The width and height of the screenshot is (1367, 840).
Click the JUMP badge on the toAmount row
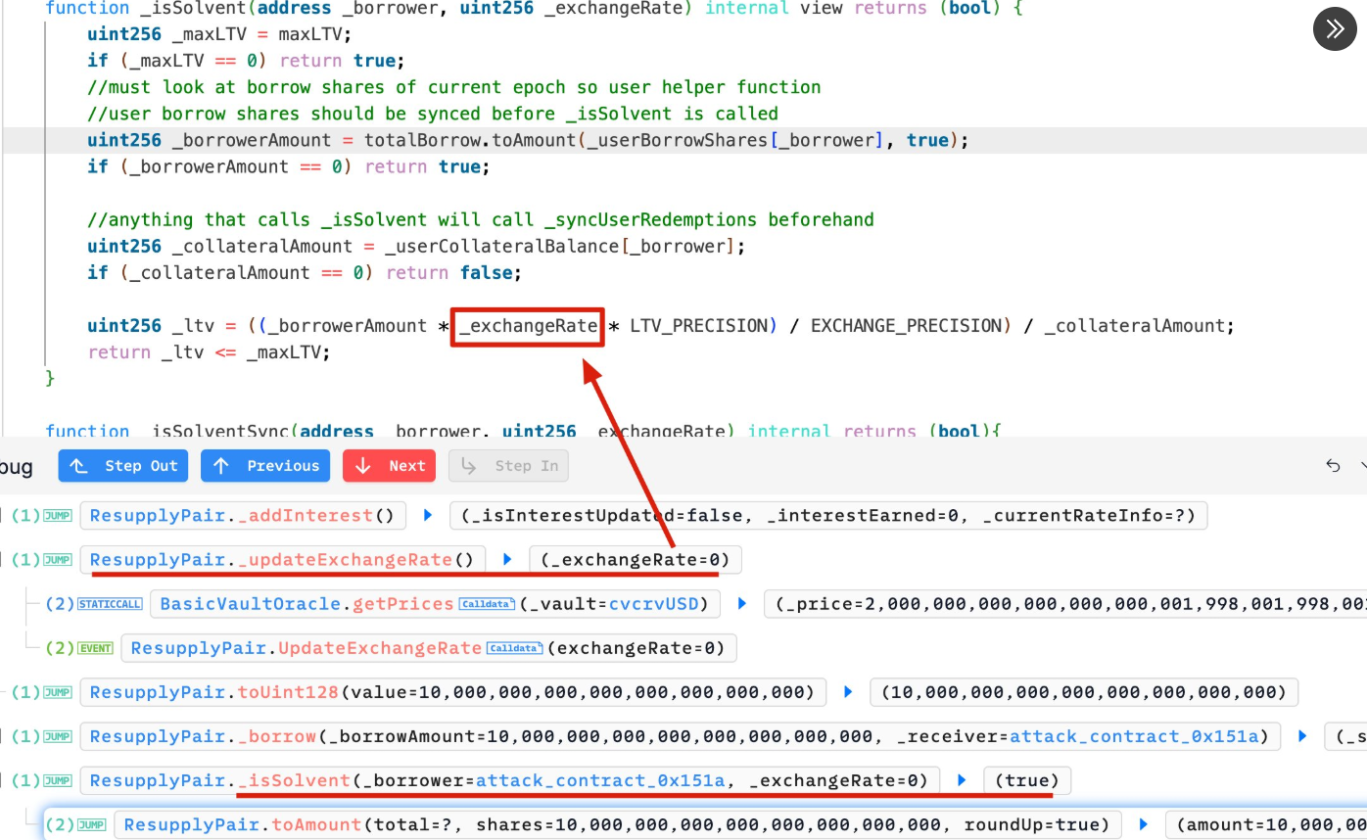coord(91,825)
